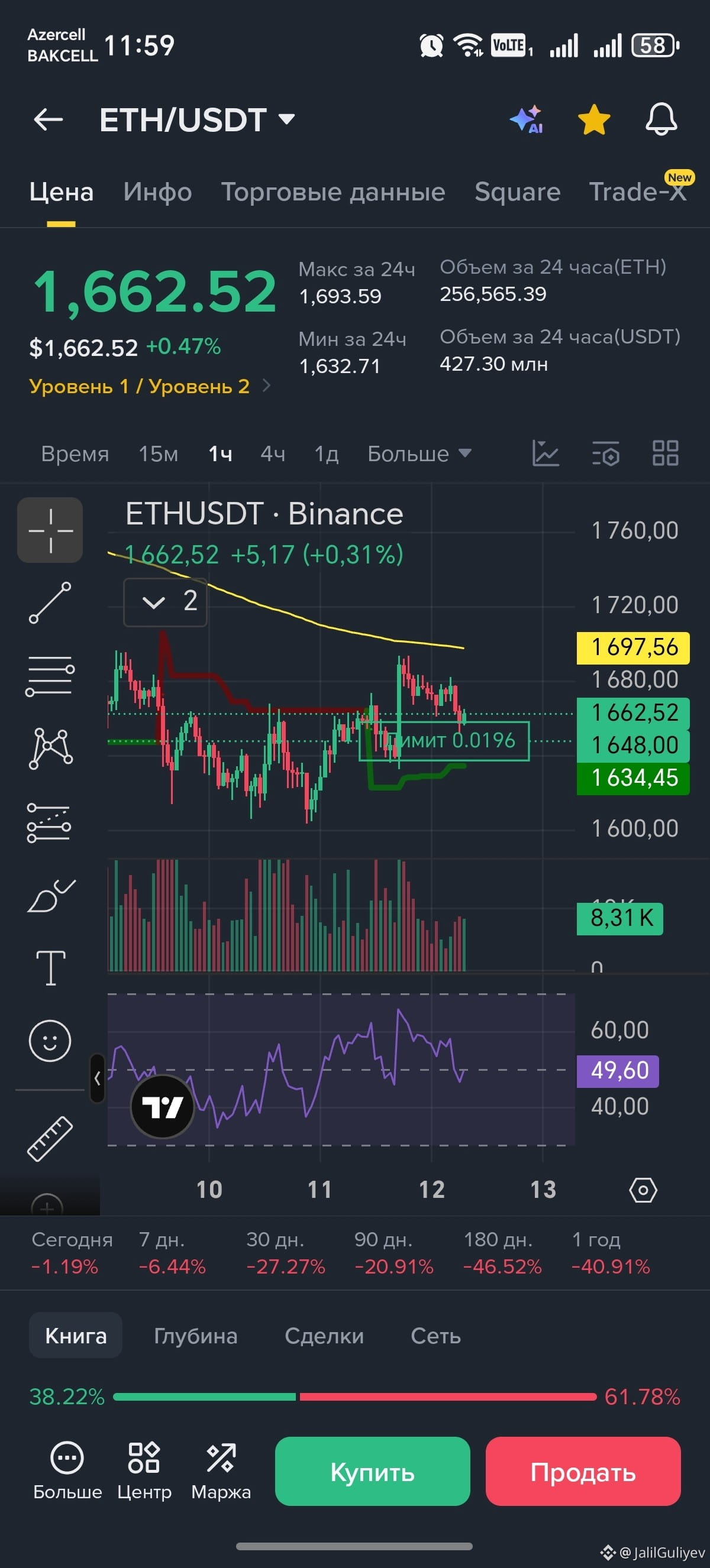Screen dimensions: 710x1568
Task: Tap the Купить button
Action: [373, 1472]
